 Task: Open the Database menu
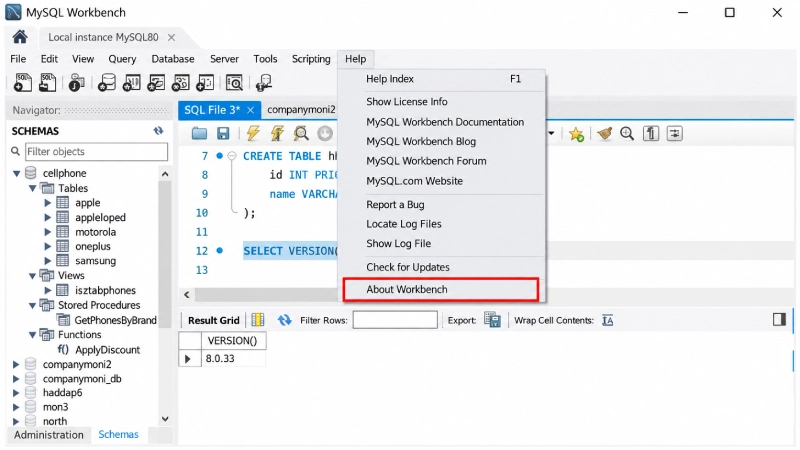[x=172, y=59]
